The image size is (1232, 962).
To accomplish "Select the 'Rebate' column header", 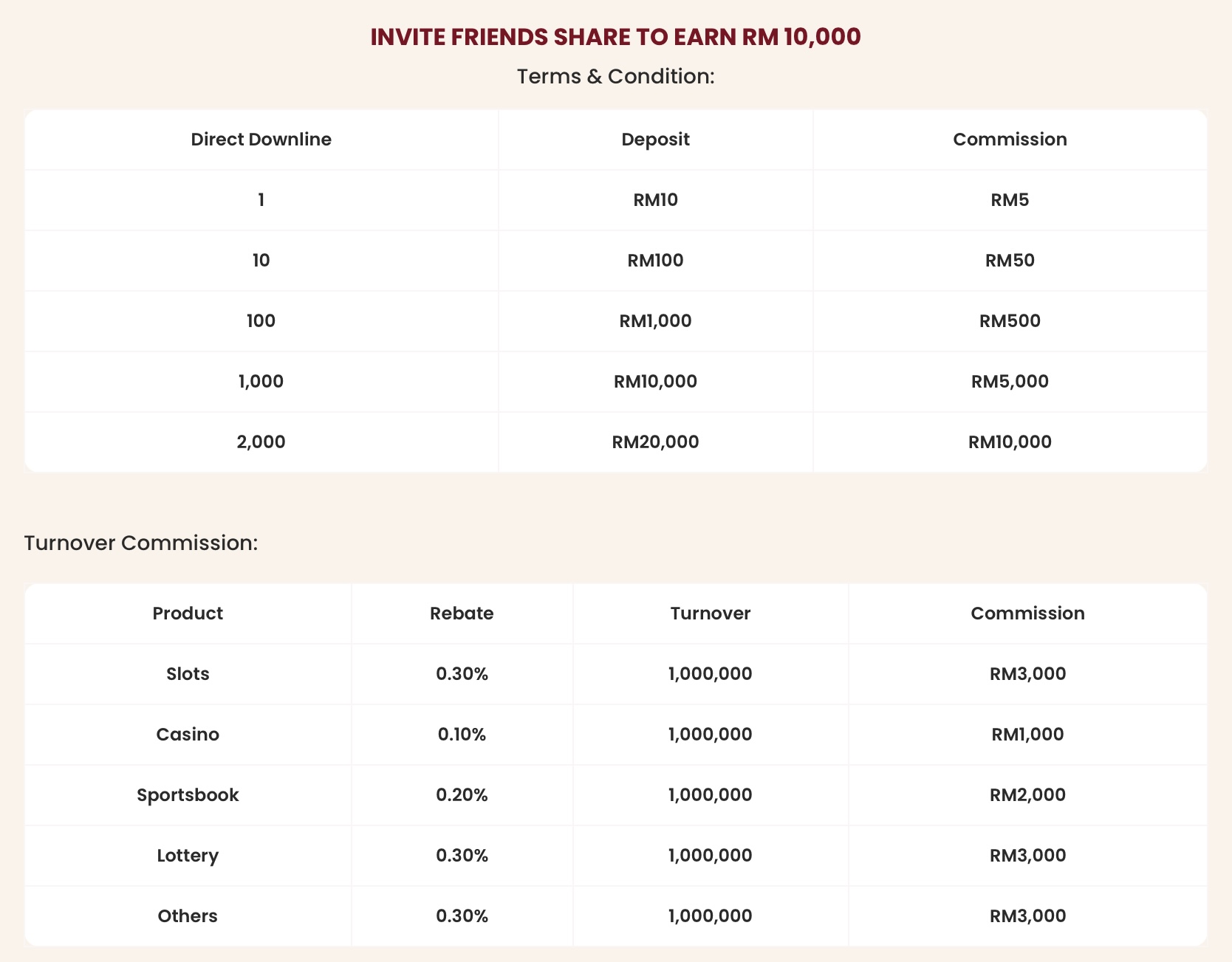I will click(462, 614).
